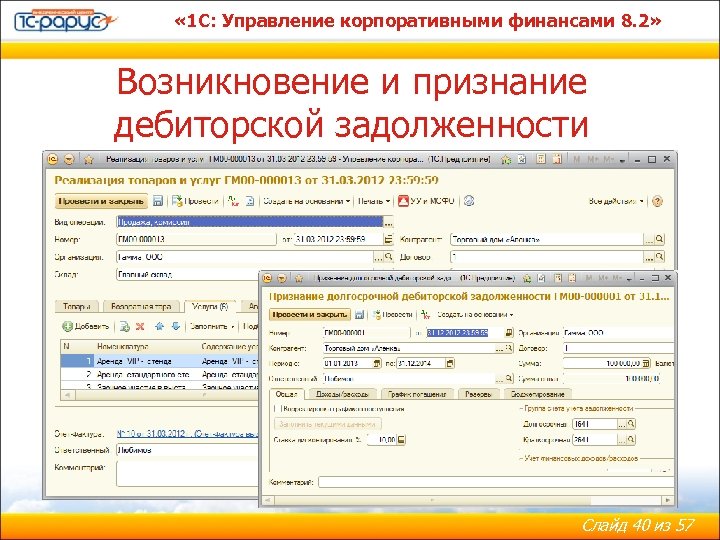Open ellipsis selector of Договор in back window
This screenshot has width=720, height=540.
tap(649, 257)
